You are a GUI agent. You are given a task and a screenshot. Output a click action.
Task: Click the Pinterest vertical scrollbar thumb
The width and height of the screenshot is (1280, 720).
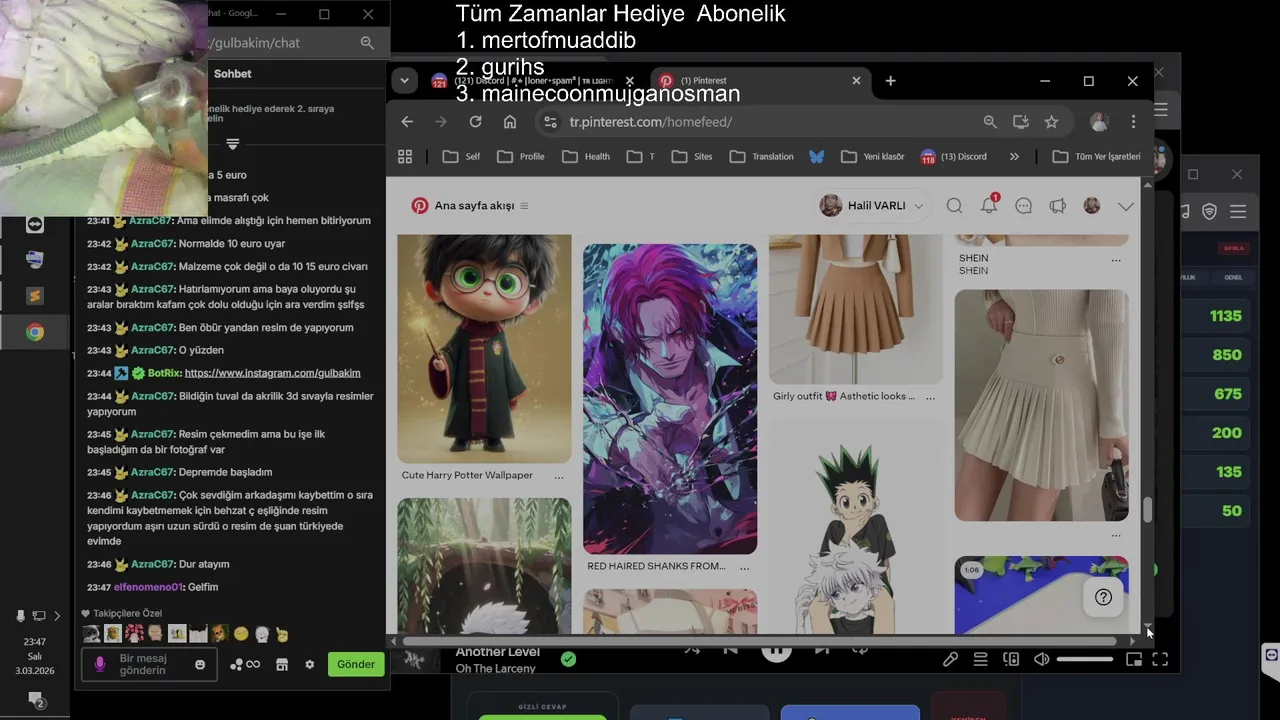[x=1147, y=509]
